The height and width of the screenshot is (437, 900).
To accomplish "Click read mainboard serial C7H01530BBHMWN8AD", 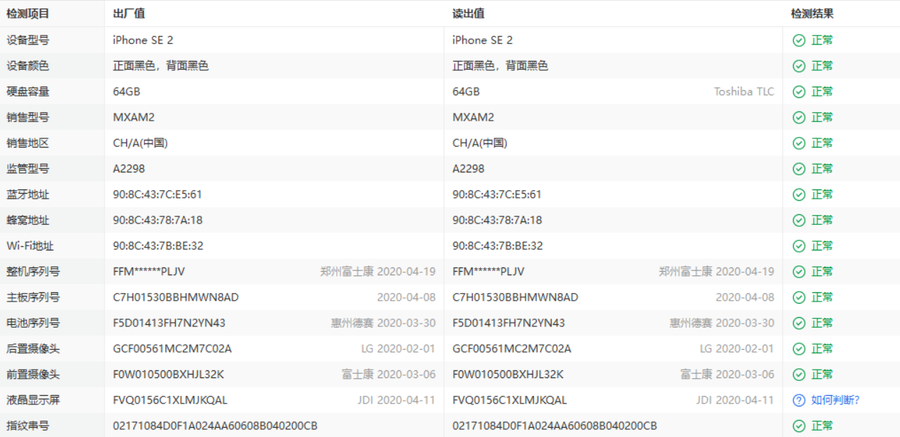I will pyautogui.click(x=515, y=297).
